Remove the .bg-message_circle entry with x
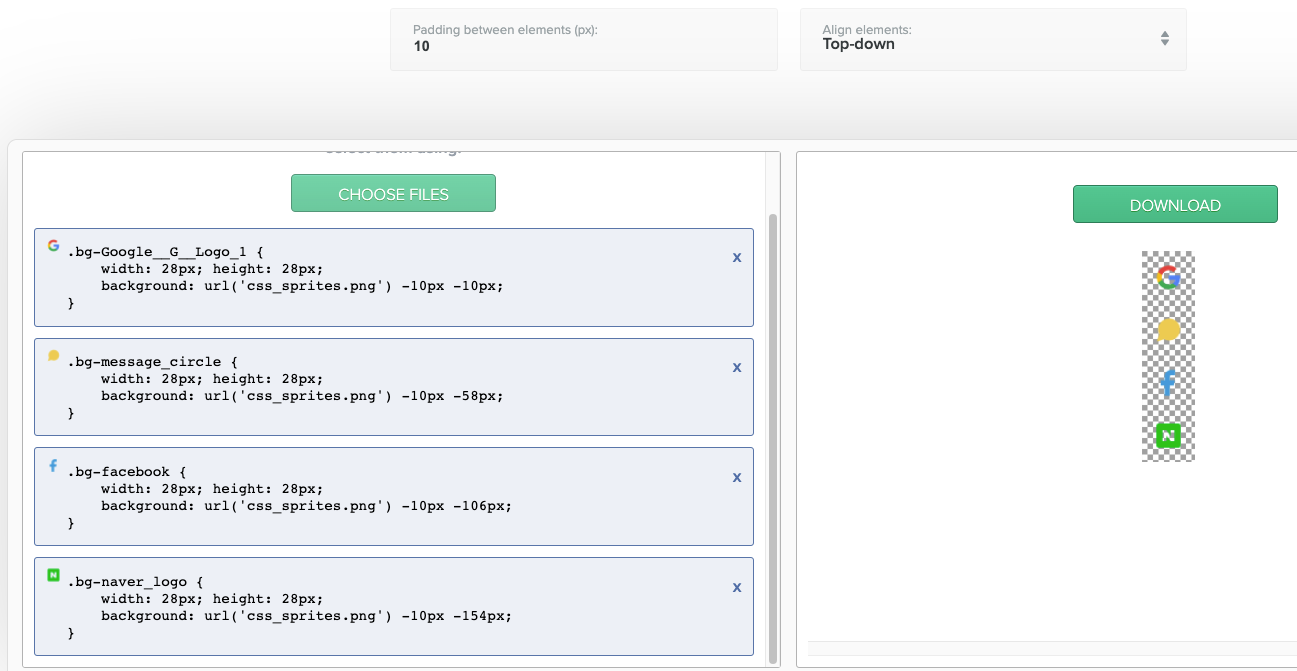The width and height of the screenshot is (1297, 671). point(737,367)
